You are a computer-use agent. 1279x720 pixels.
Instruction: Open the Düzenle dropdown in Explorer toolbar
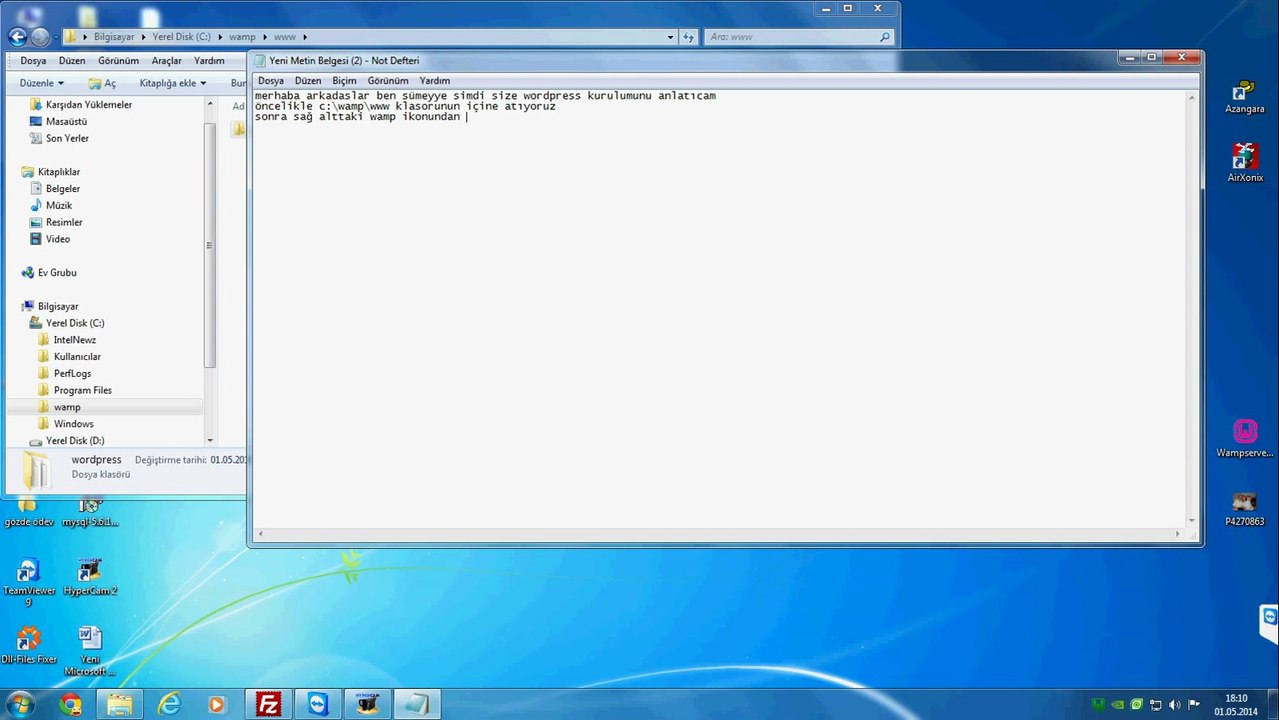click(42, 83)
